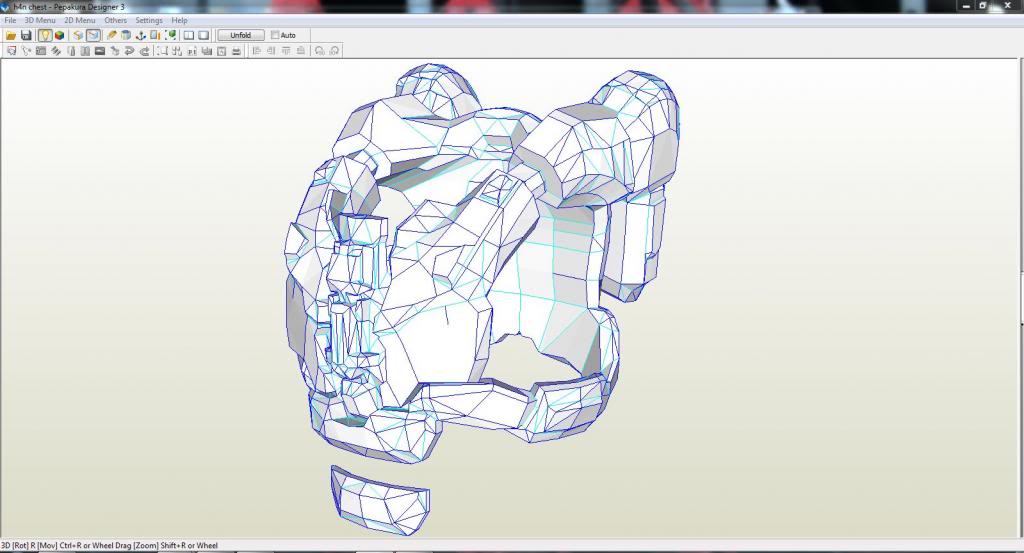
Task: Click the single vertical flap icon
Action: (71, 51)
